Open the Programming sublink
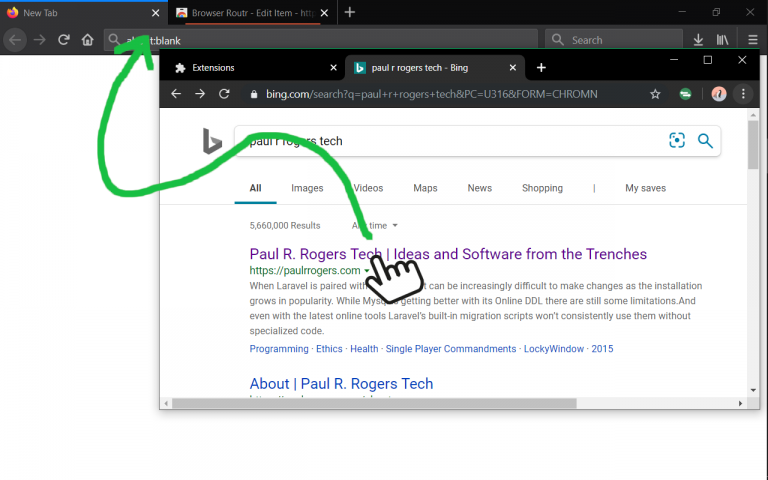Viewport: 768px width, 480px height. 279,349
